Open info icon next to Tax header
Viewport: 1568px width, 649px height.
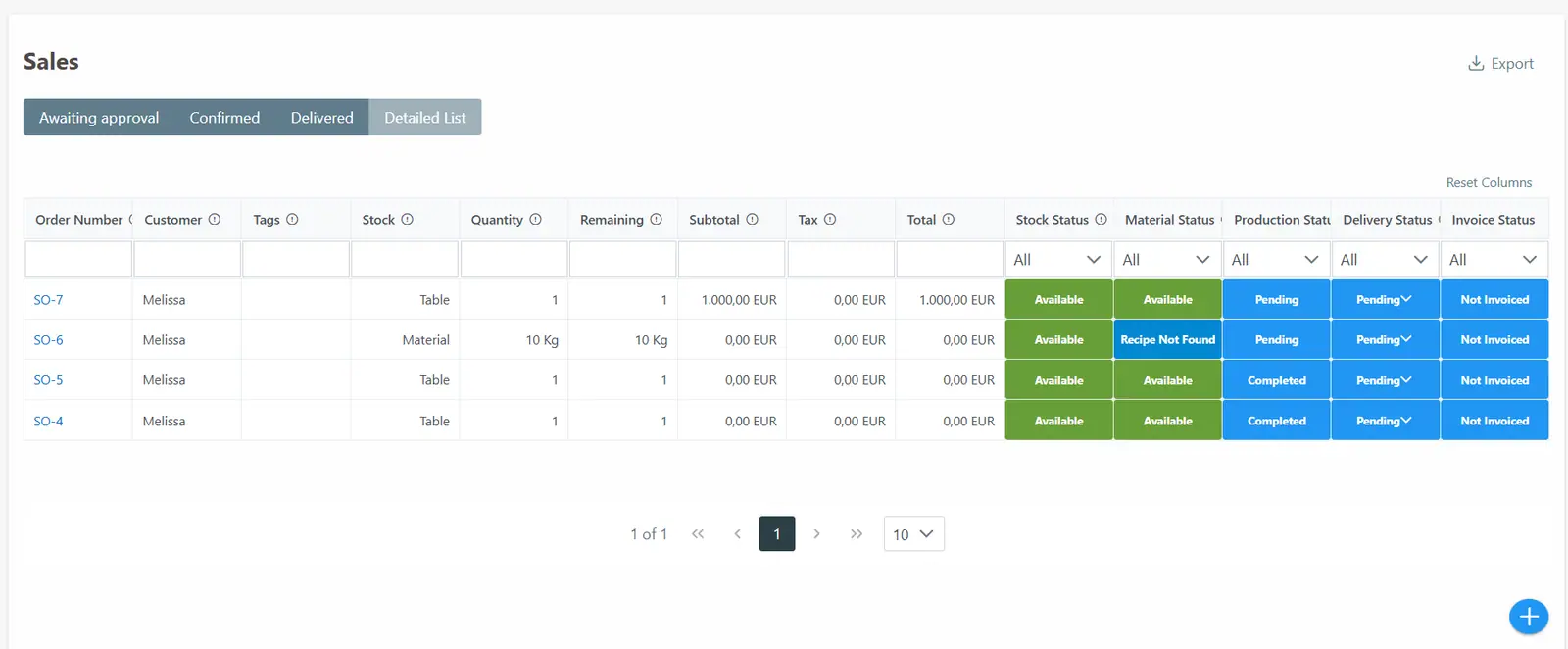point(830,220)
